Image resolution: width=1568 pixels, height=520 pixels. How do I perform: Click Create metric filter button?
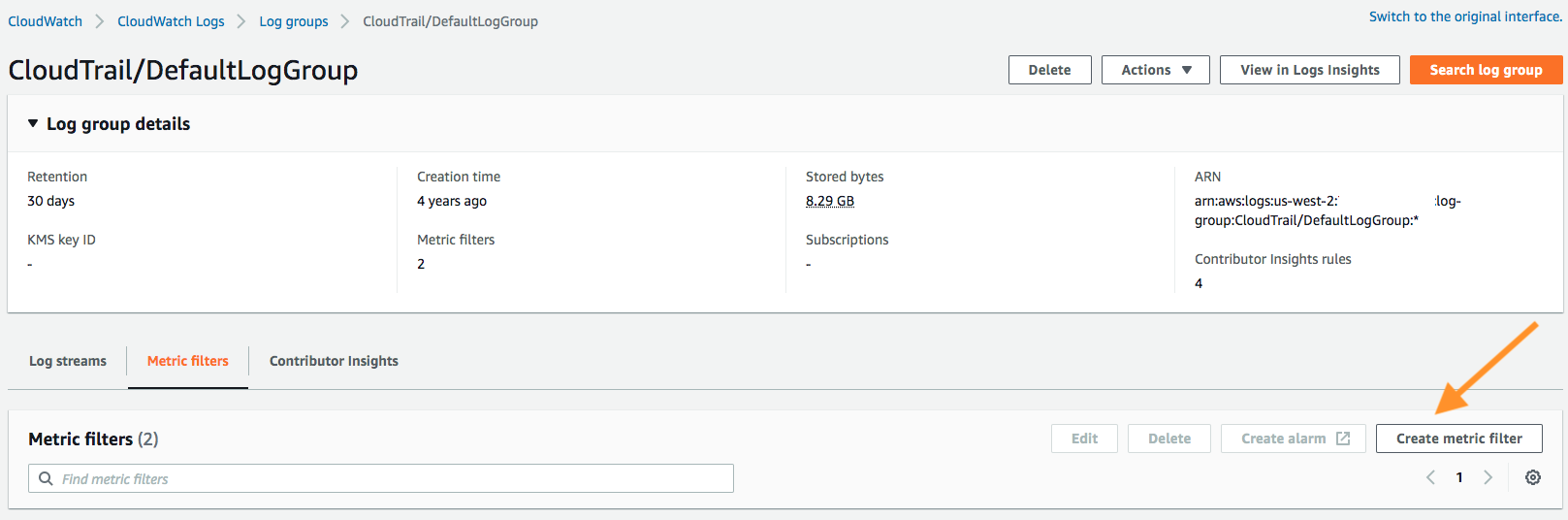click(1459, 439)
